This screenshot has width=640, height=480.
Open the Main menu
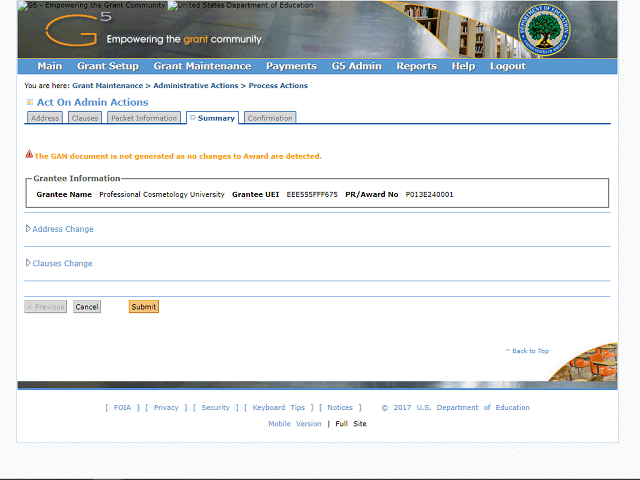(50, 66)
